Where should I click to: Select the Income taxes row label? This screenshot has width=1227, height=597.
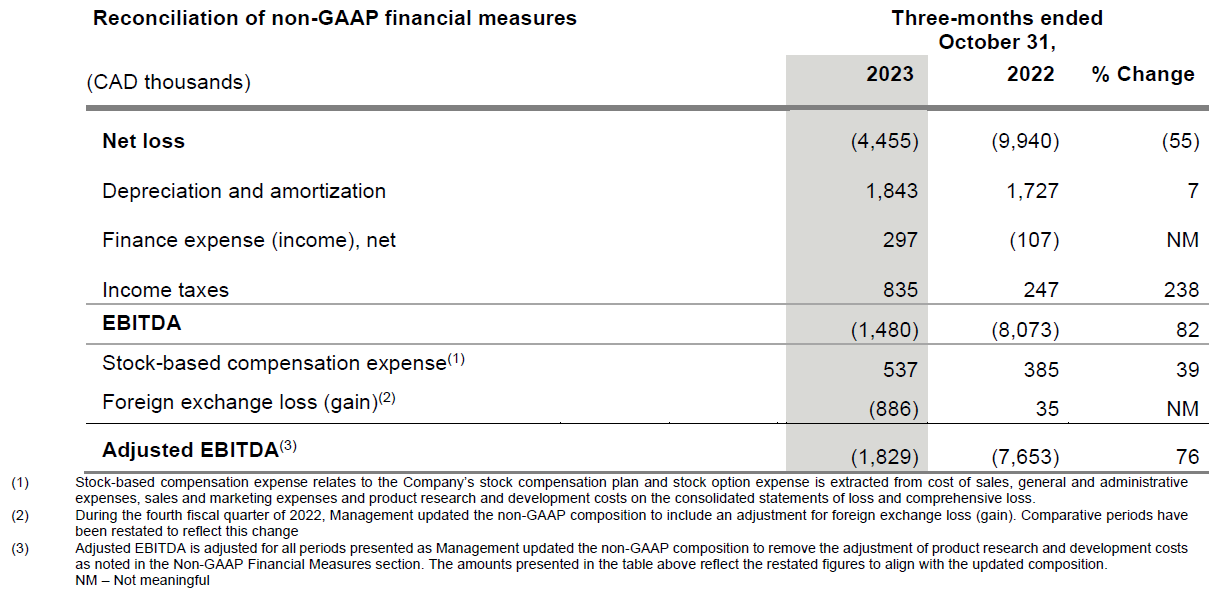pos(165,290)
